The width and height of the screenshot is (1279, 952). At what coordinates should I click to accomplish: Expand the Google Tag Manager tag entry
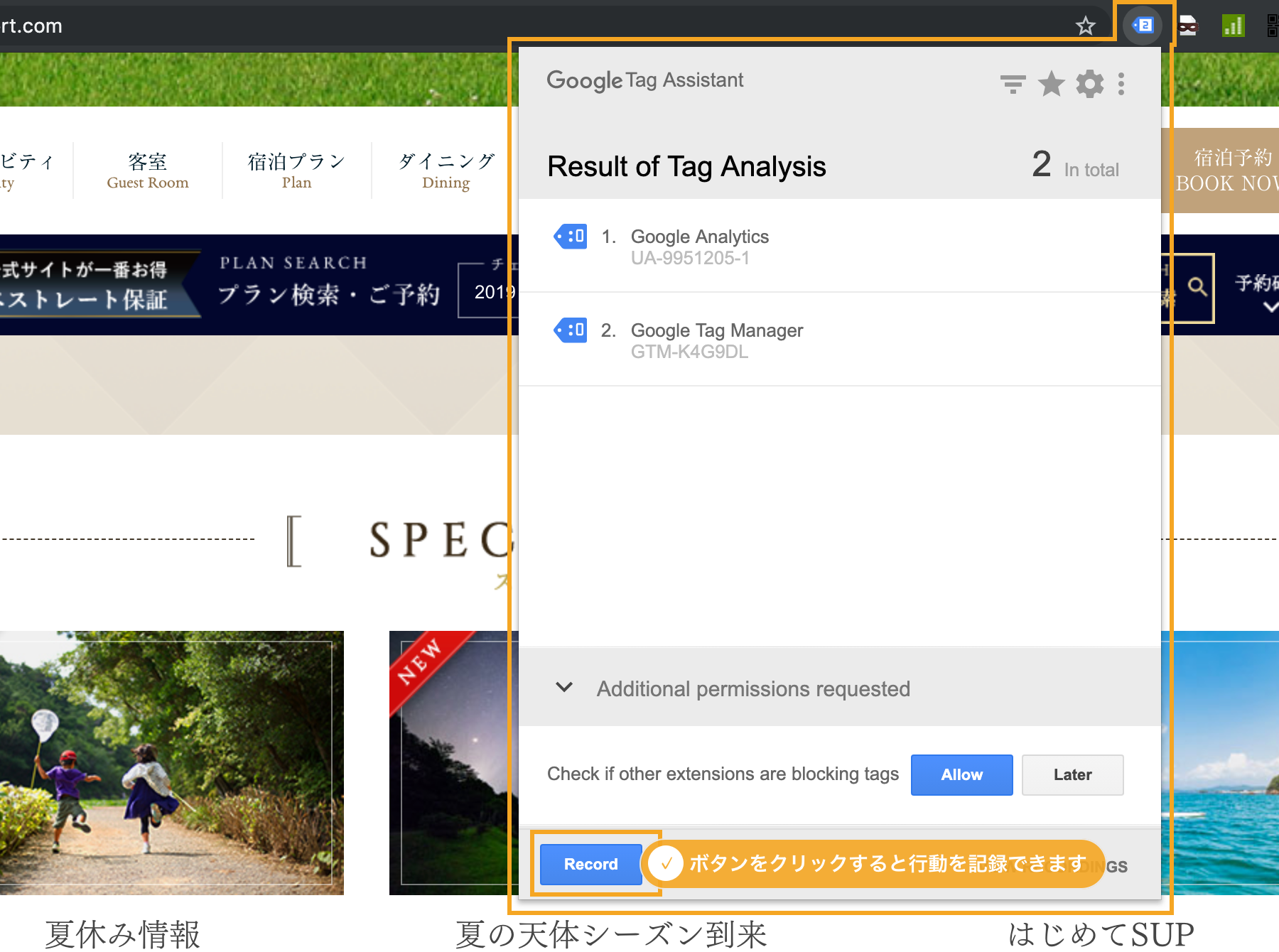pyautogui.click(x=716, y=340)
